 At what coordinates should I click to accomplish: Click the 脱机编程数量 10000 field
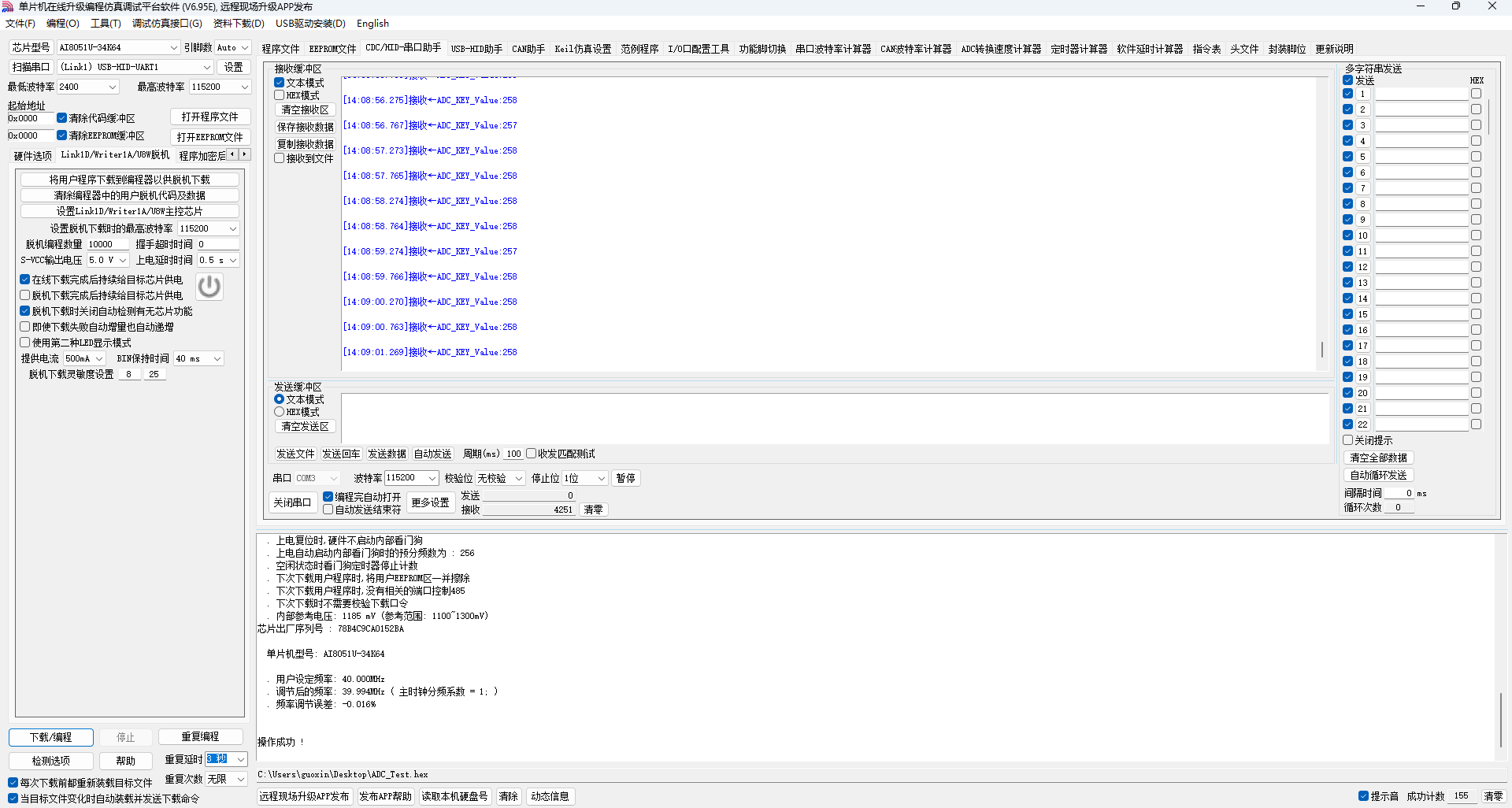tap(107, 244)
